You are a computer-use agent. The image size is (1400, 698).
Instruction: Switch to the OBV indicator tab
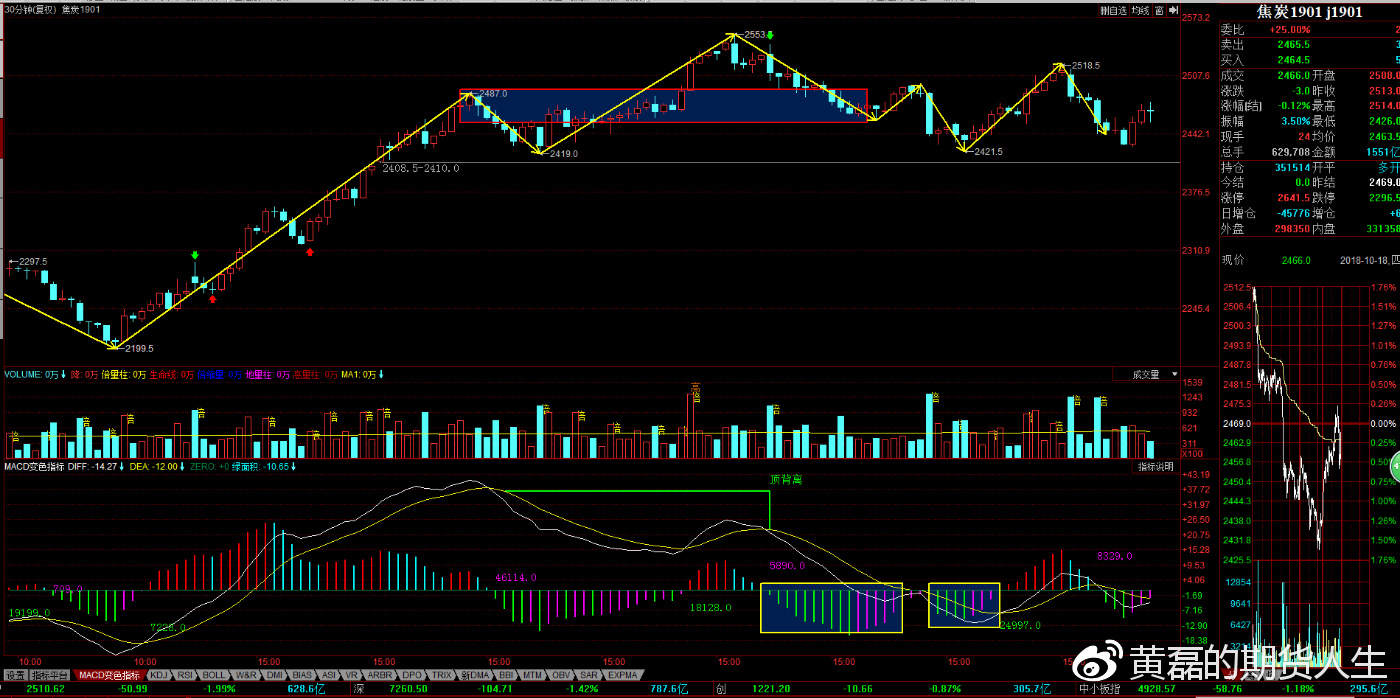tap(561, 675)
